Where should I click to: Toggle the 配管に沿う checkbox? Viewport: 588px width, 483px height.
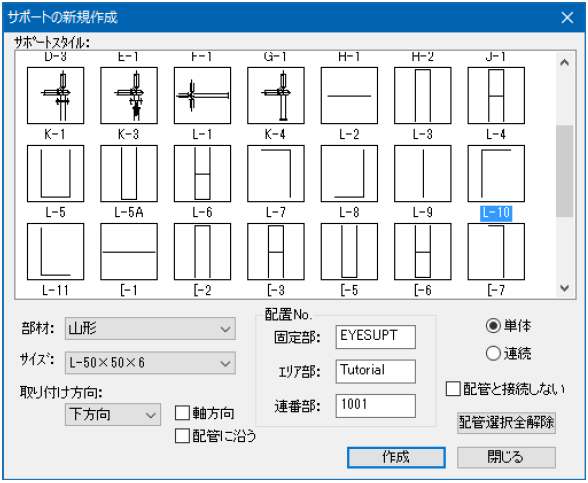tap(182, 436)
